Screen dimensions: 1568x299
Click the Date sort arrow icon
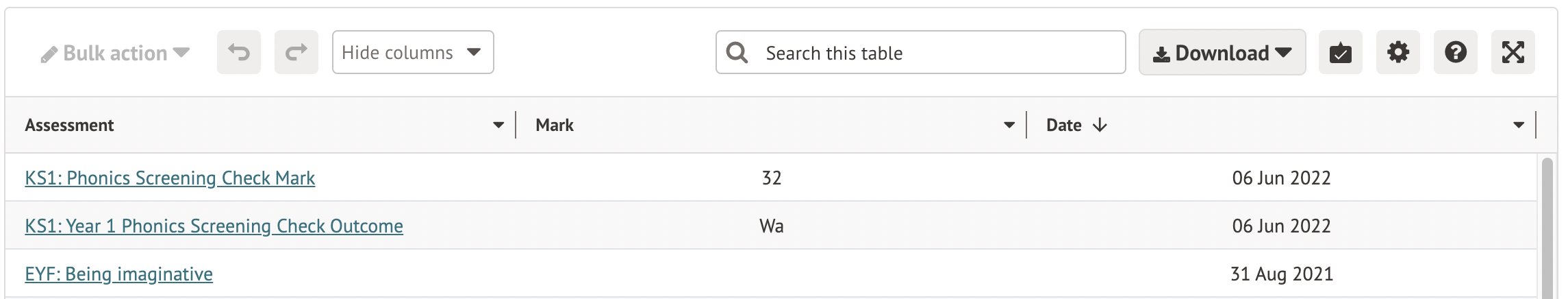pos(1100,125)
